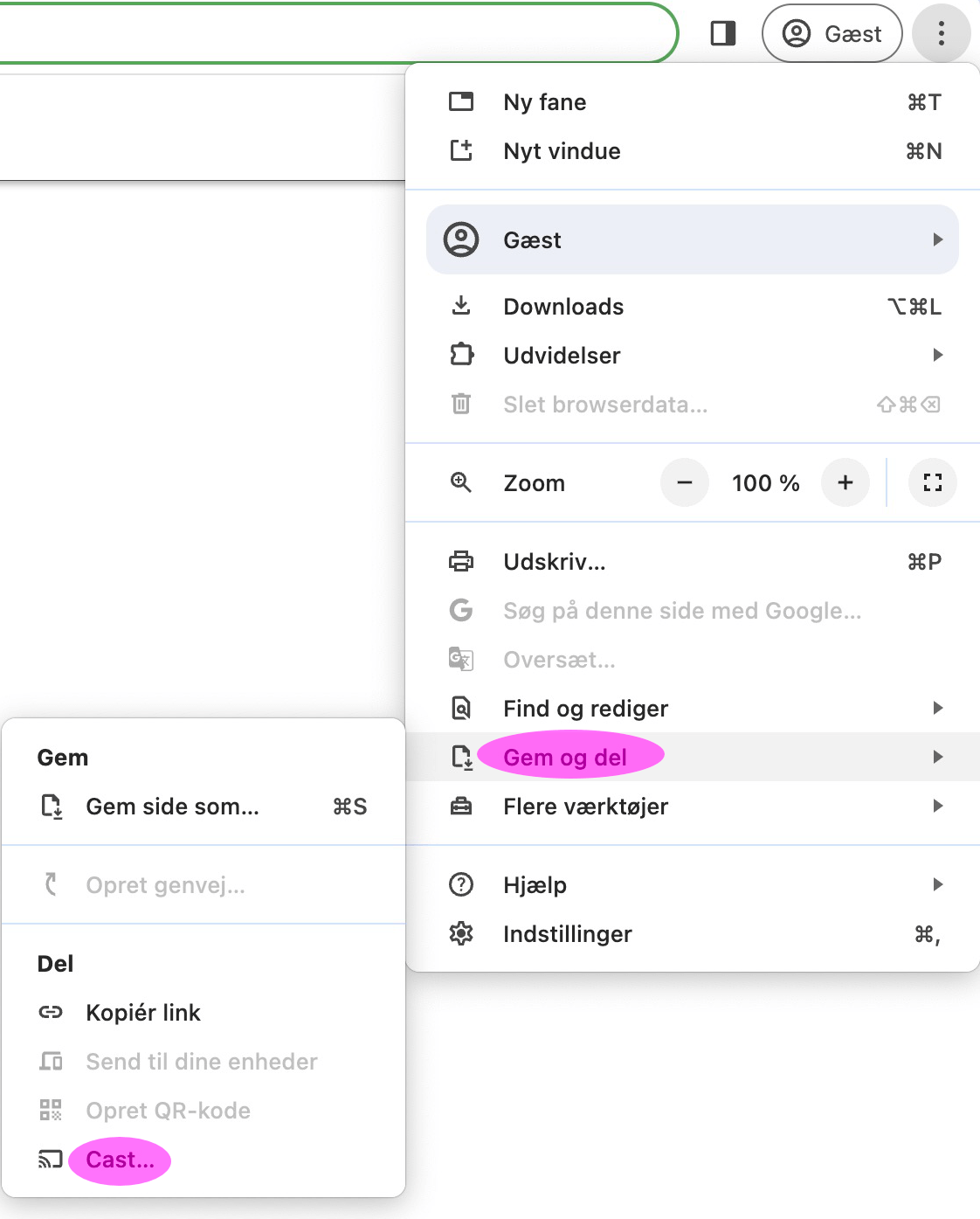980x1219 pixels.
Task: Click in the address bar field
Action: click(332, 34)
